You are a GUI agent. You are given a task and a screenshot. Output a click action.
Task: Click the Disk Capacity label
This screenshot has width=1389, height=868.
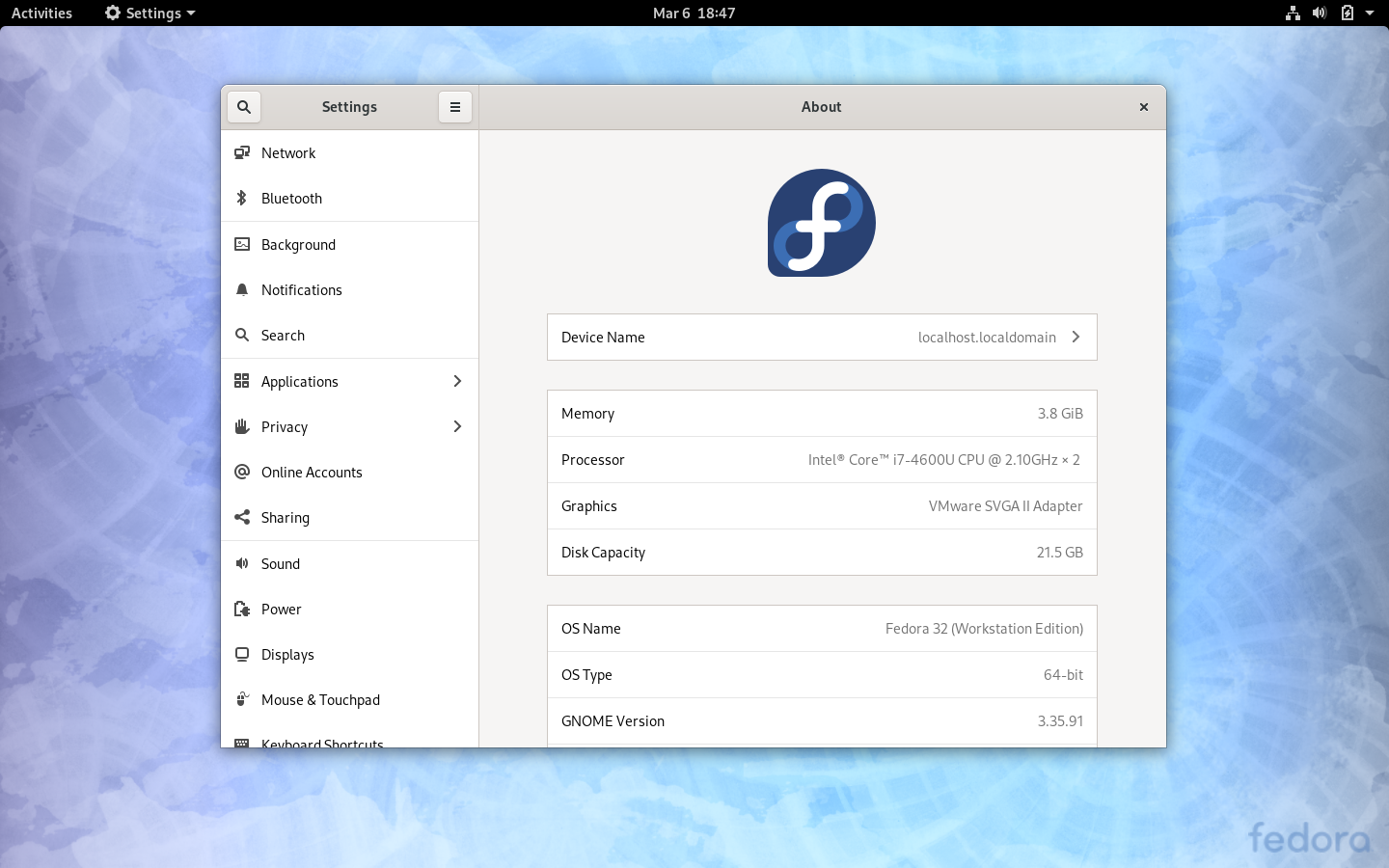click(x=603, y=553)
